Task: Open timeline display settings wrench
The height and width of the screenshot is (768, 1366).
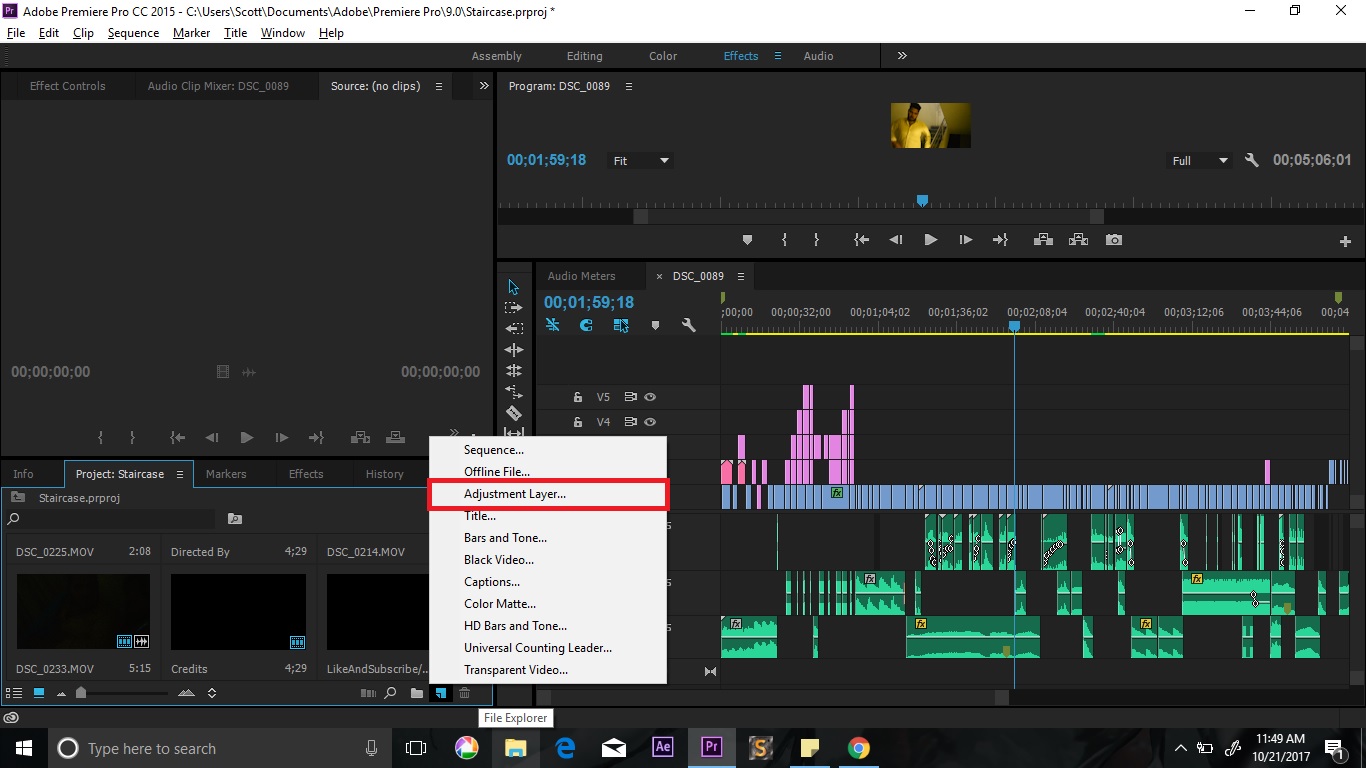Action: coord(688,325)
